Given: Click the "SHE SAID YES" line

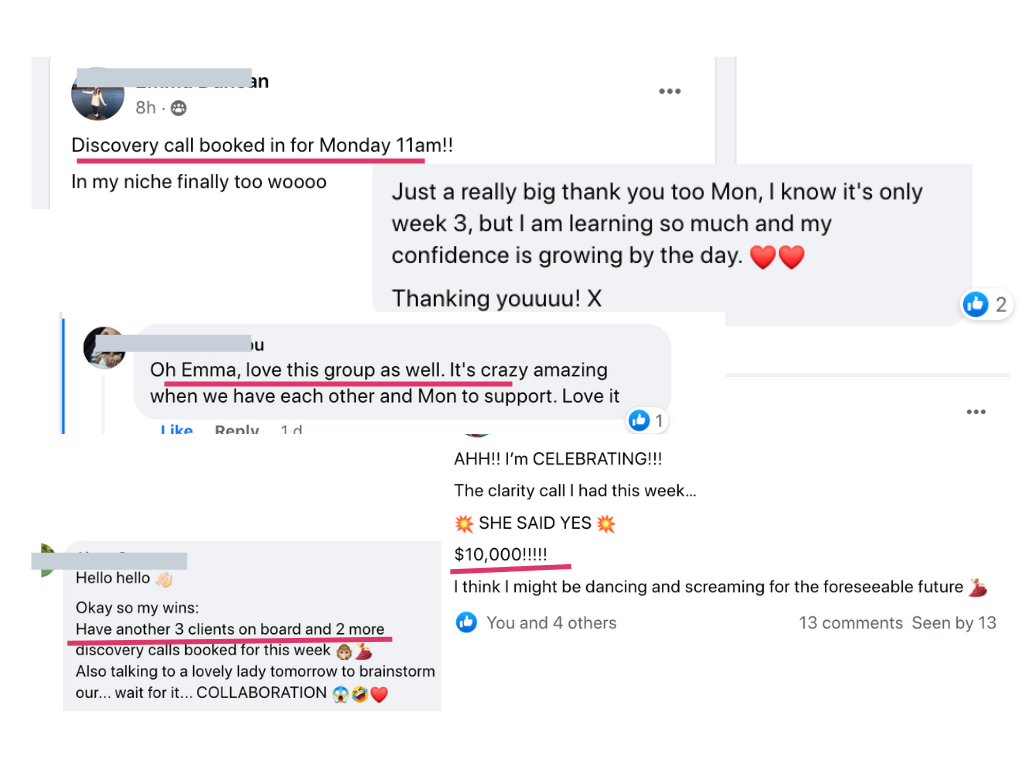Looking at the screenshot, I should 535,523.
